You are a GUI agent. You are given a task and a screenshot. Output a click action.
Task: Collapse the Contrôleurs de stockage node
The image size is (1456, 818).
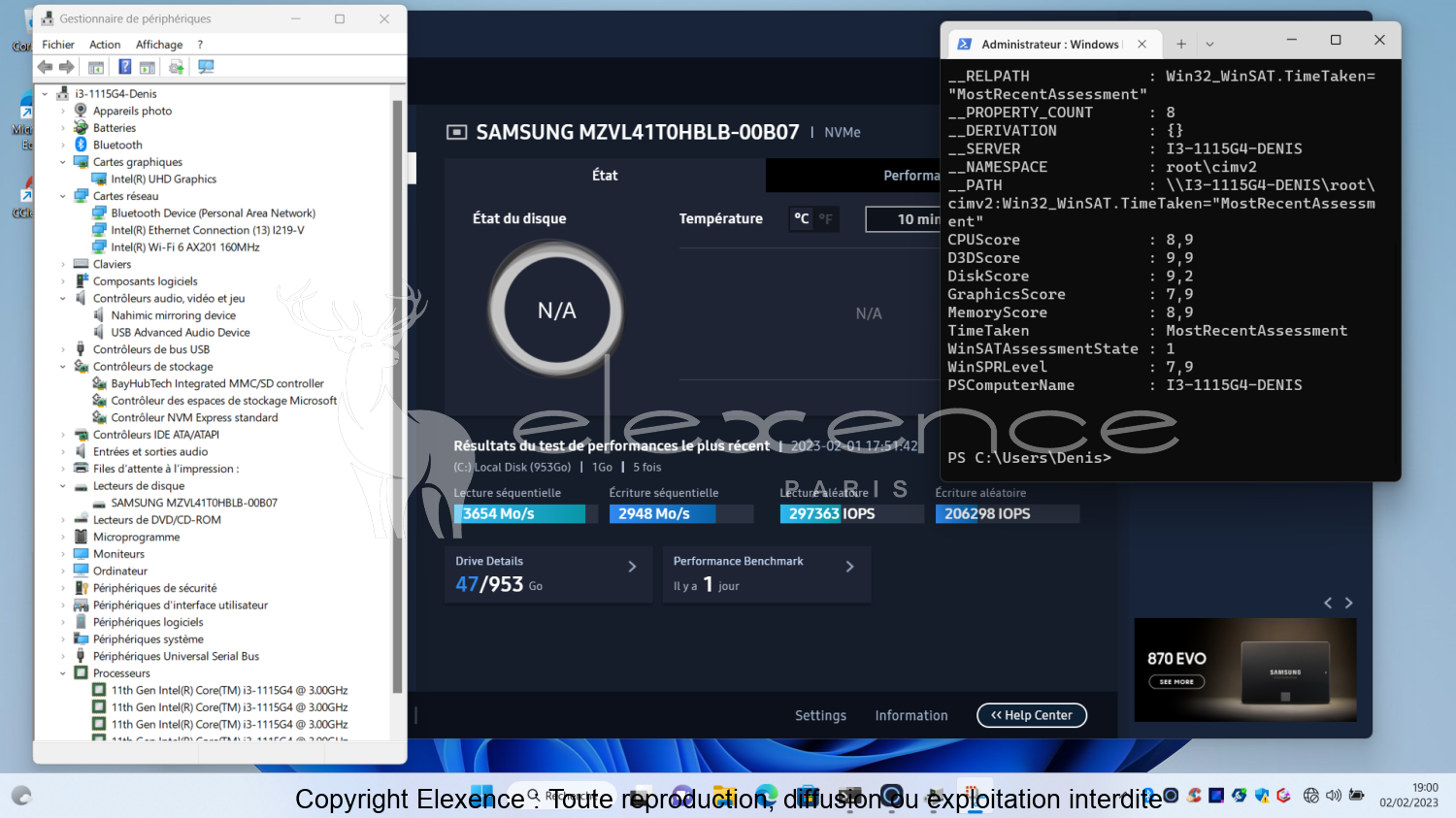coord(63,367)
